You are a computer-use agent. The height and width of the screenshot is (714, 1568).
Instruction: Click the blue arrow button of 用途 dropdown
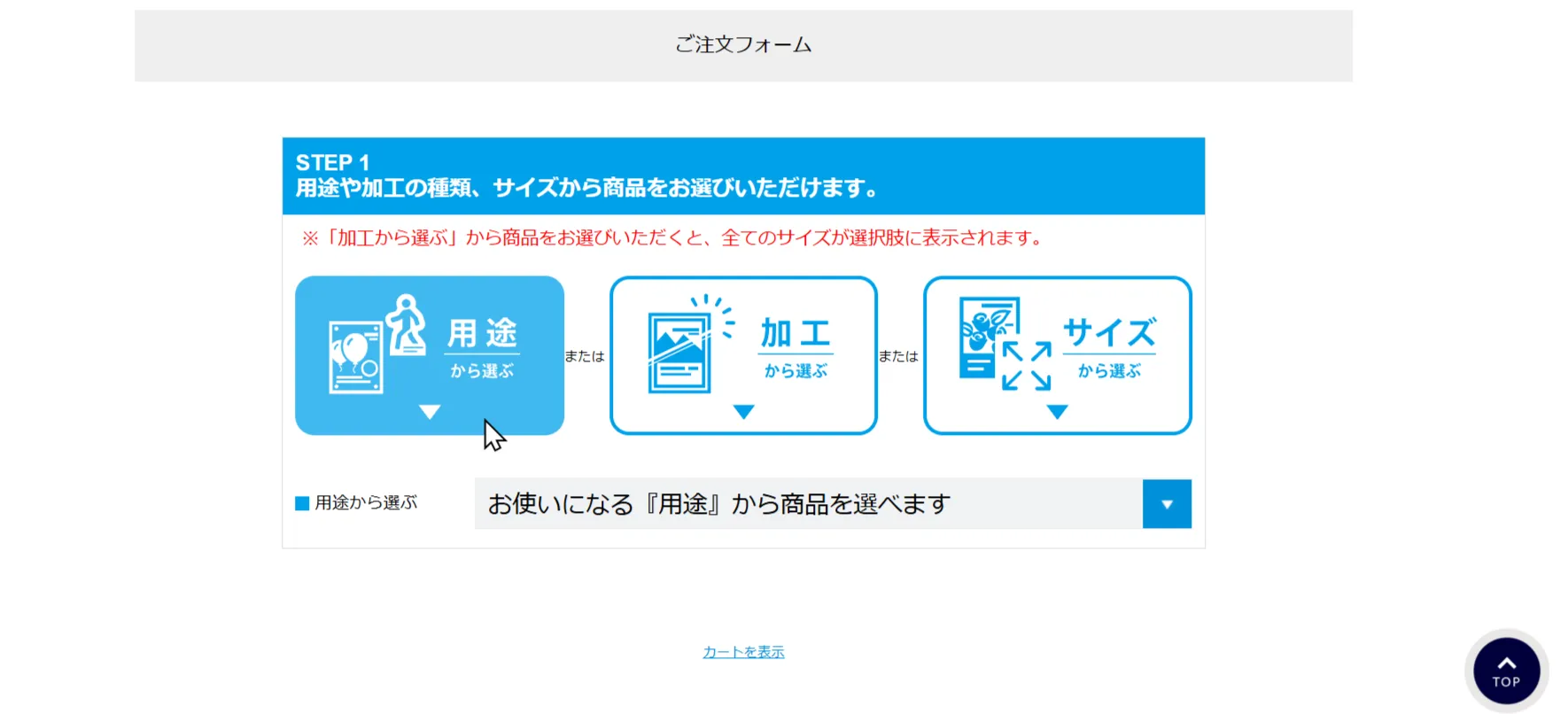point(1167,504)
